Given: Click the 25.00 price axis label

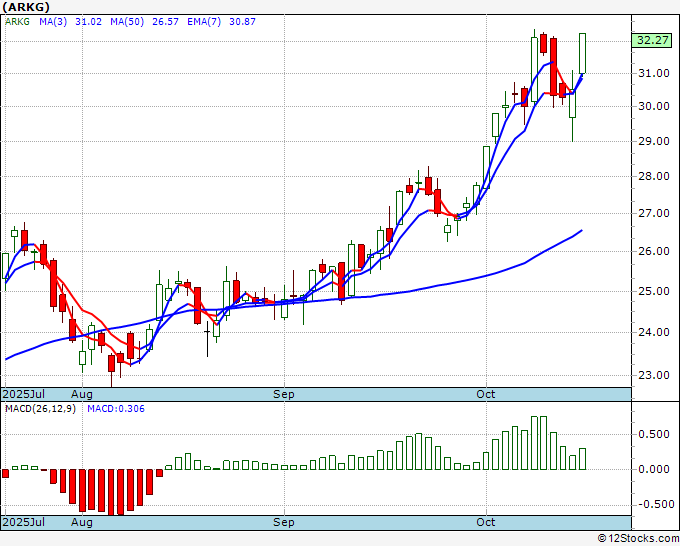Looking at the screenshot, I should (x=654, y=291).
